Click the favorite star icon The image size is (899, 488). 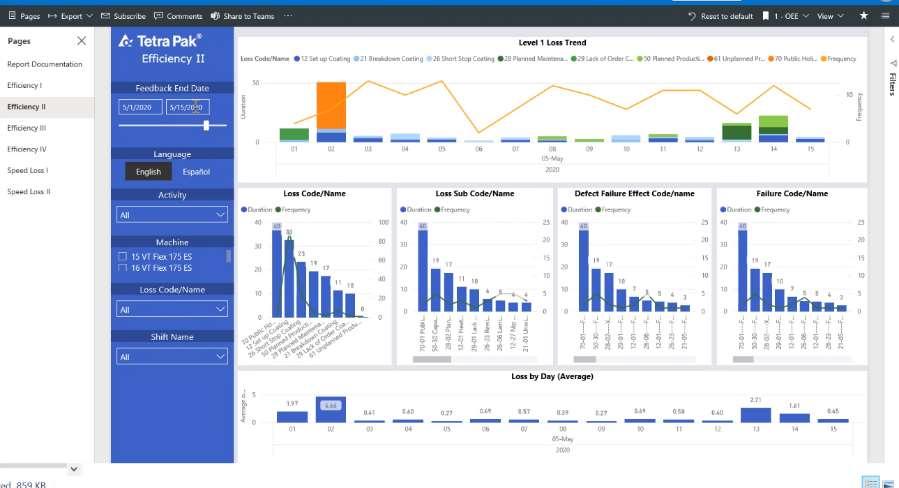click(863, 15)
